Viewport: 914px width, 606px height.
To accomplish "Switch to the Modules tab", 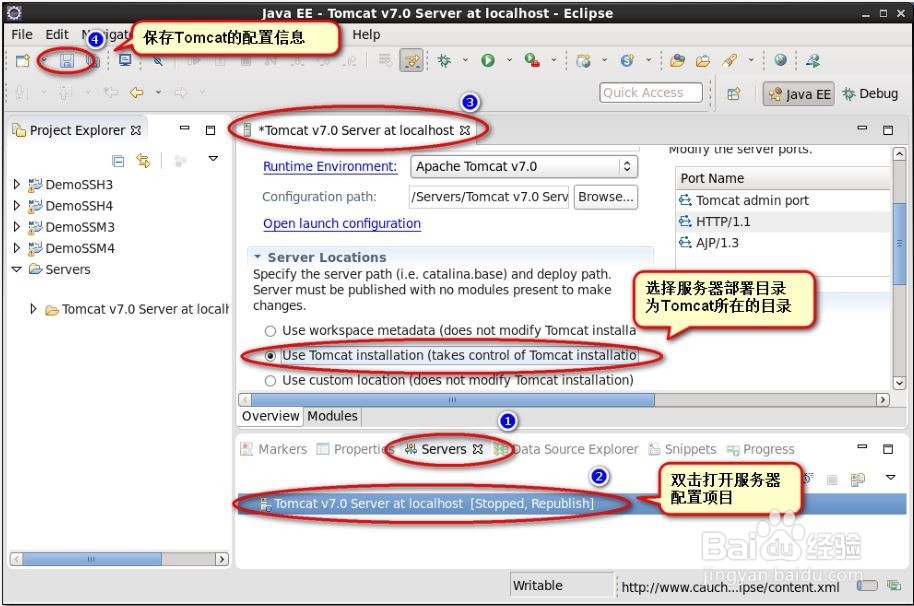I will pos(332,415).
